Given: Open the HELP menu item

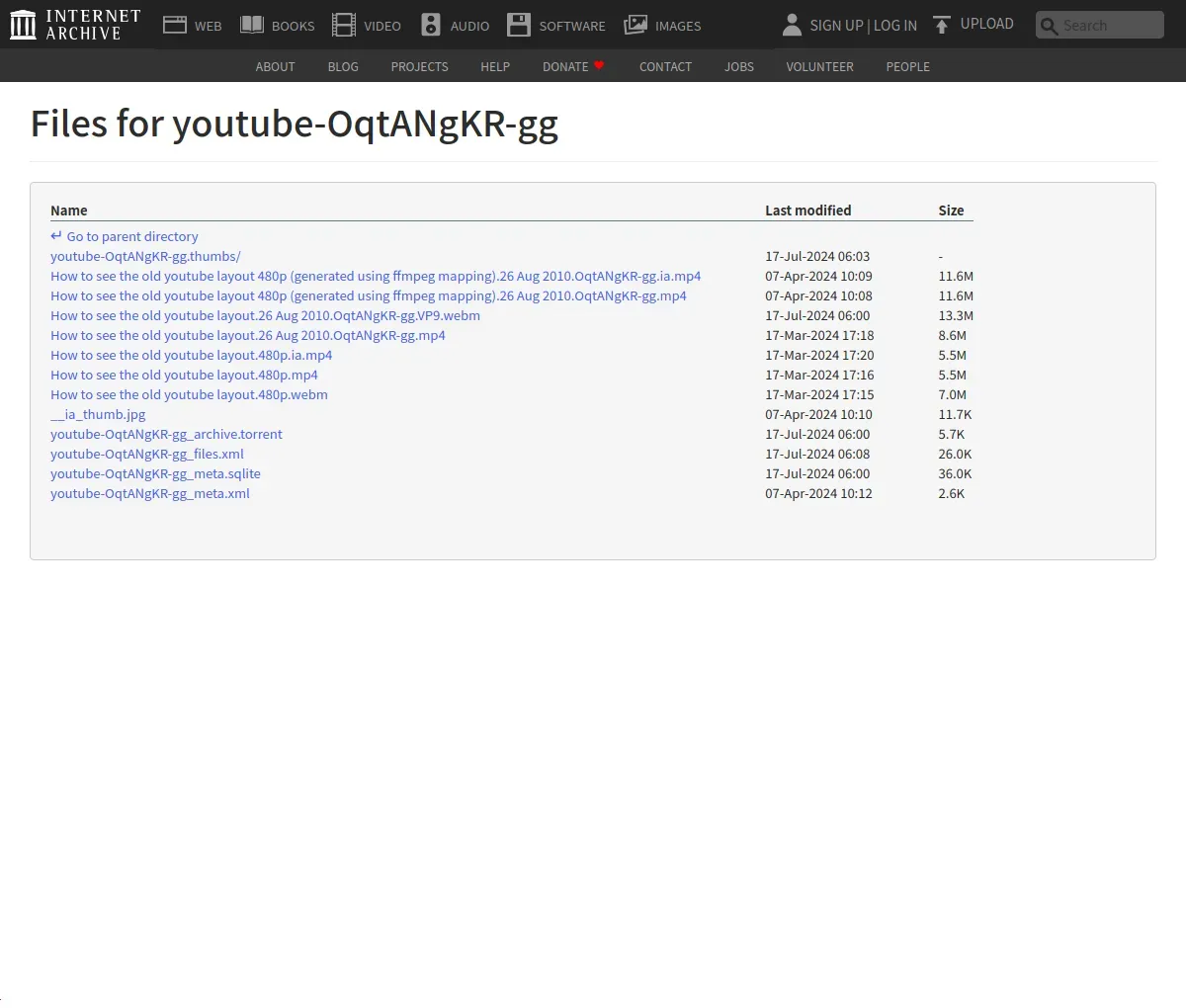Looking at the screenshot, I should [x=495, y=66].
